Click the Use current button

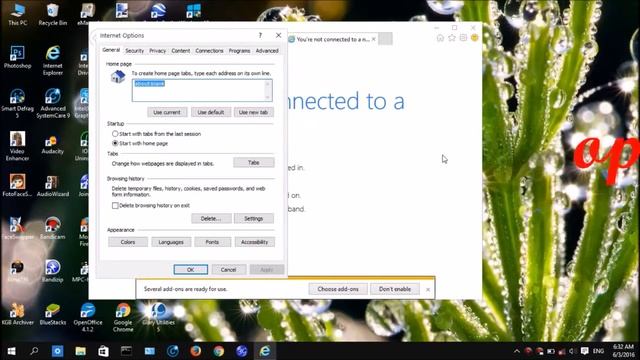(x=167, y=112)
